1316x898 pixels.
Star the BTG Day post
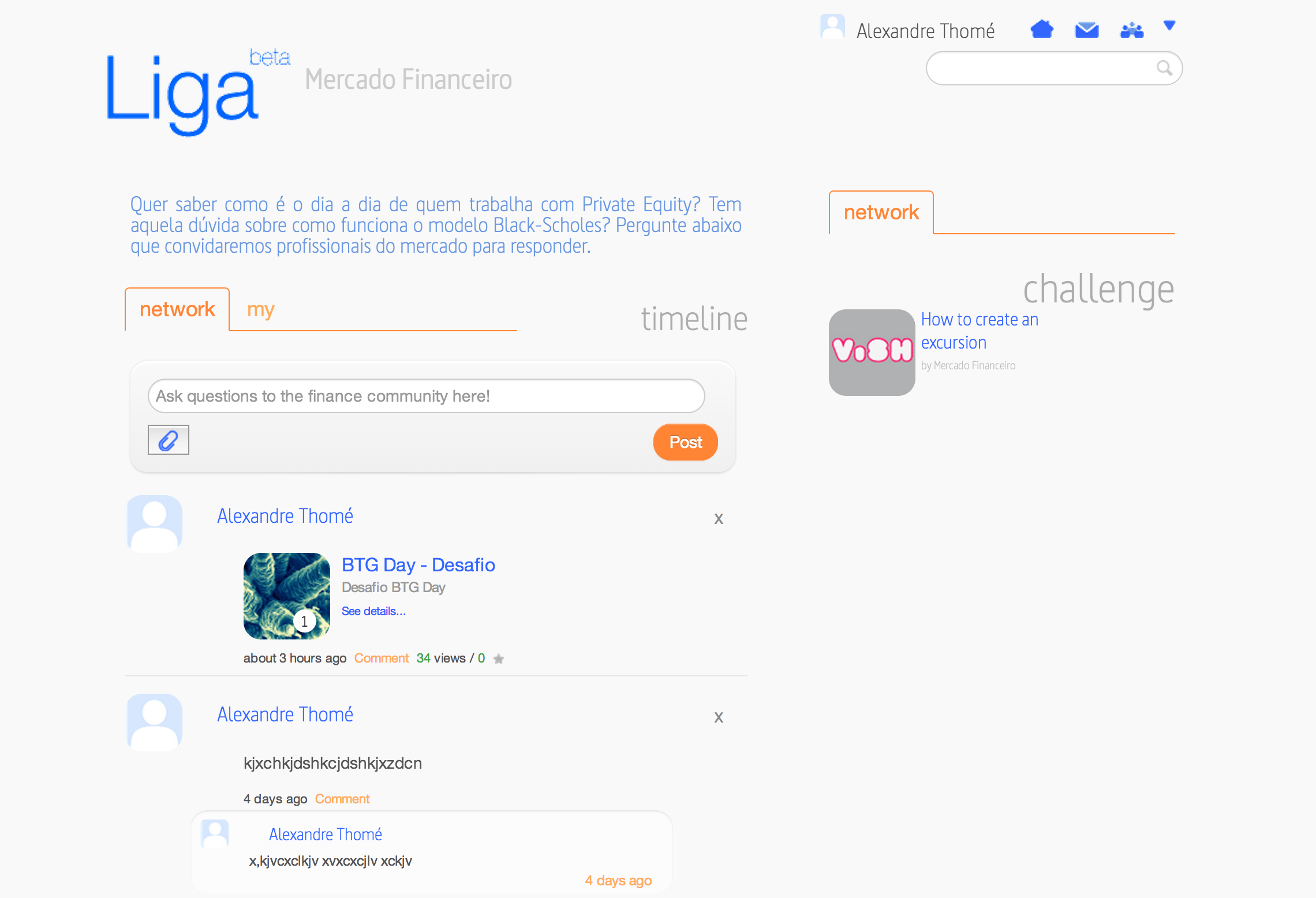[x=499, y=658]
